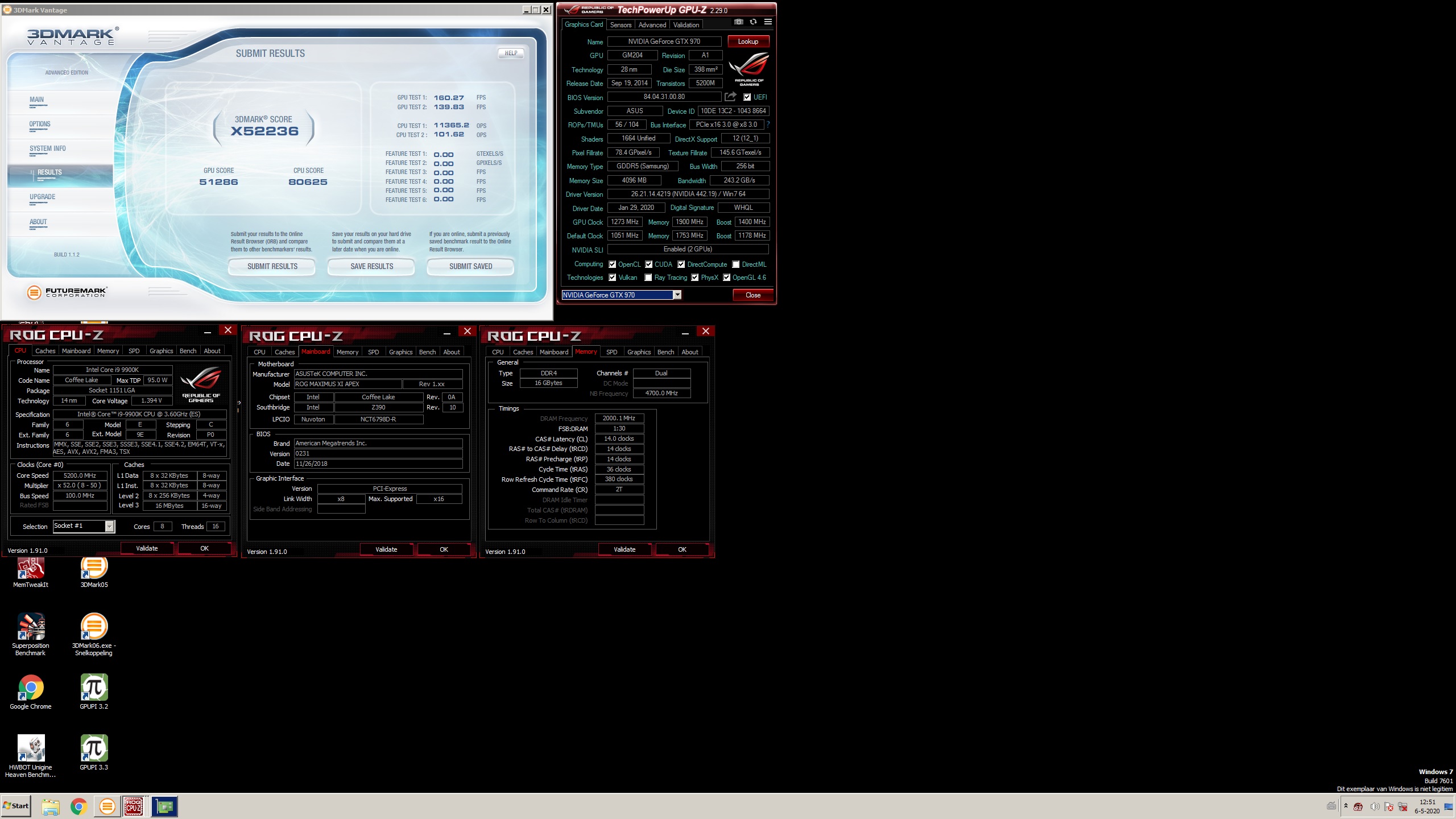Toggle the UEFI checkbox in GPU-Z
The width and height of the screenshot is (1456, 819).
pyautogui.click(x=747, y=97)
